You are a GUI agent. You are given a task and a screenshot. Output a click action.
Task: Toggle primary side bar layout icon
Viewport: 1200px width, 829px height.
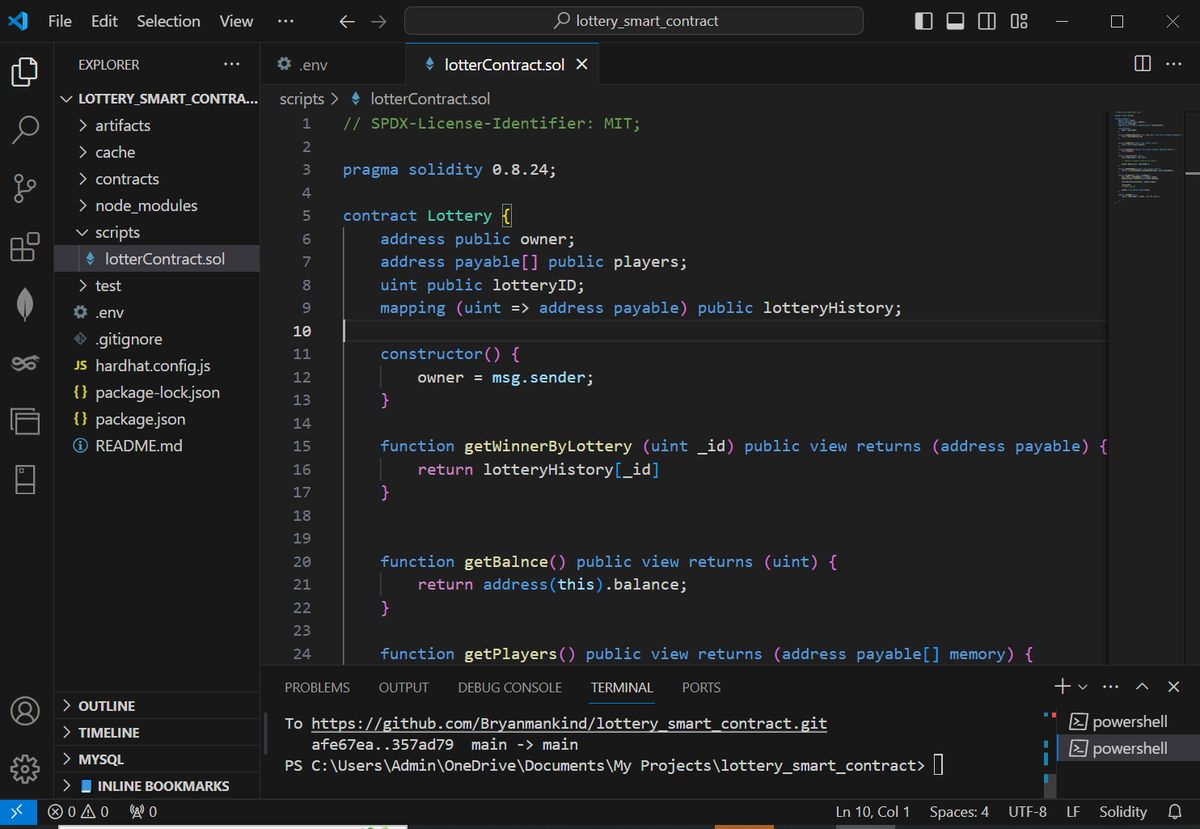coord(924,21)
